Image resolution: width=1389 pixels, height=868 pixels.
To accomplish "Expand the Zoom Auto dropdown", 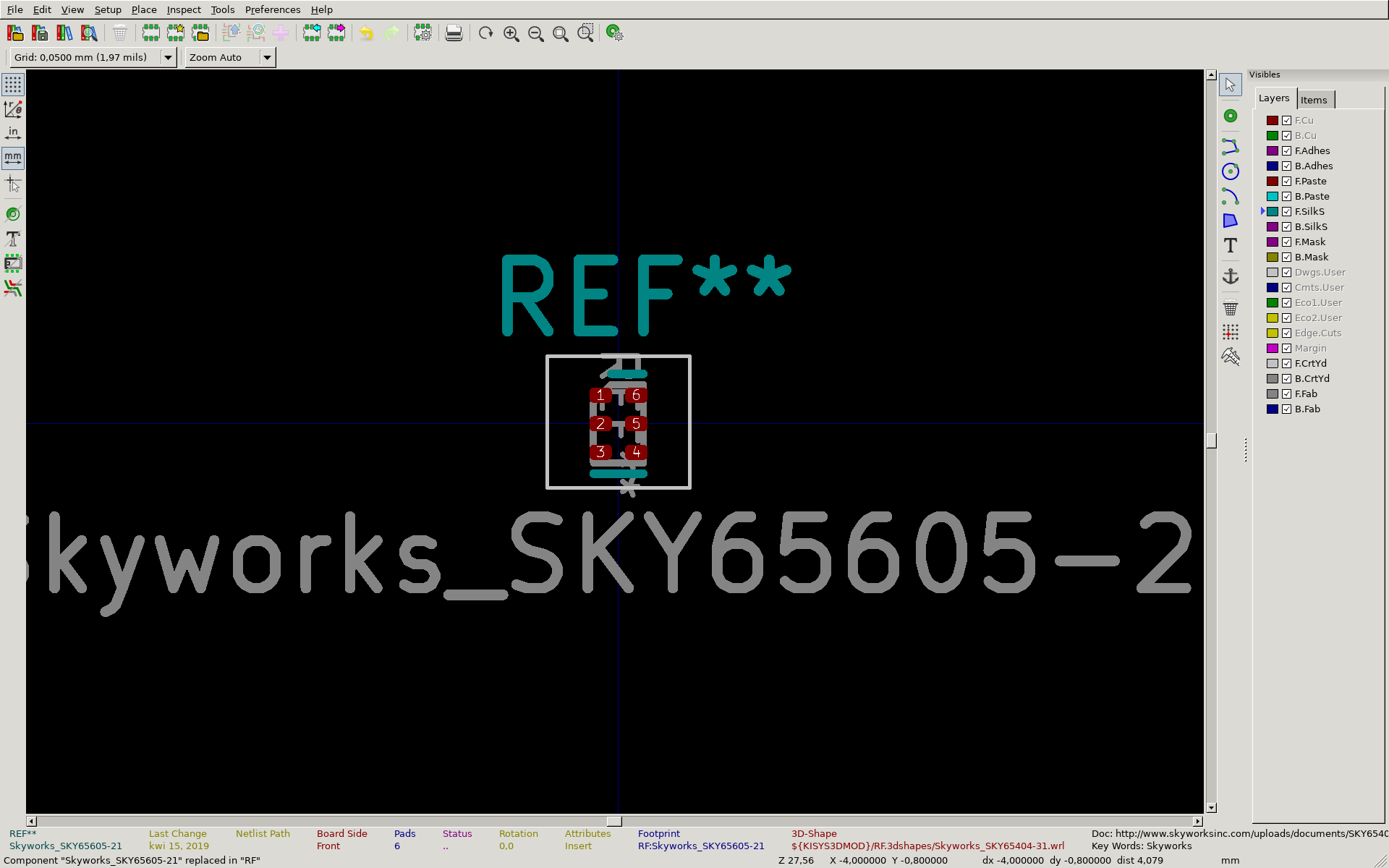I will click(x=267, y=57).
